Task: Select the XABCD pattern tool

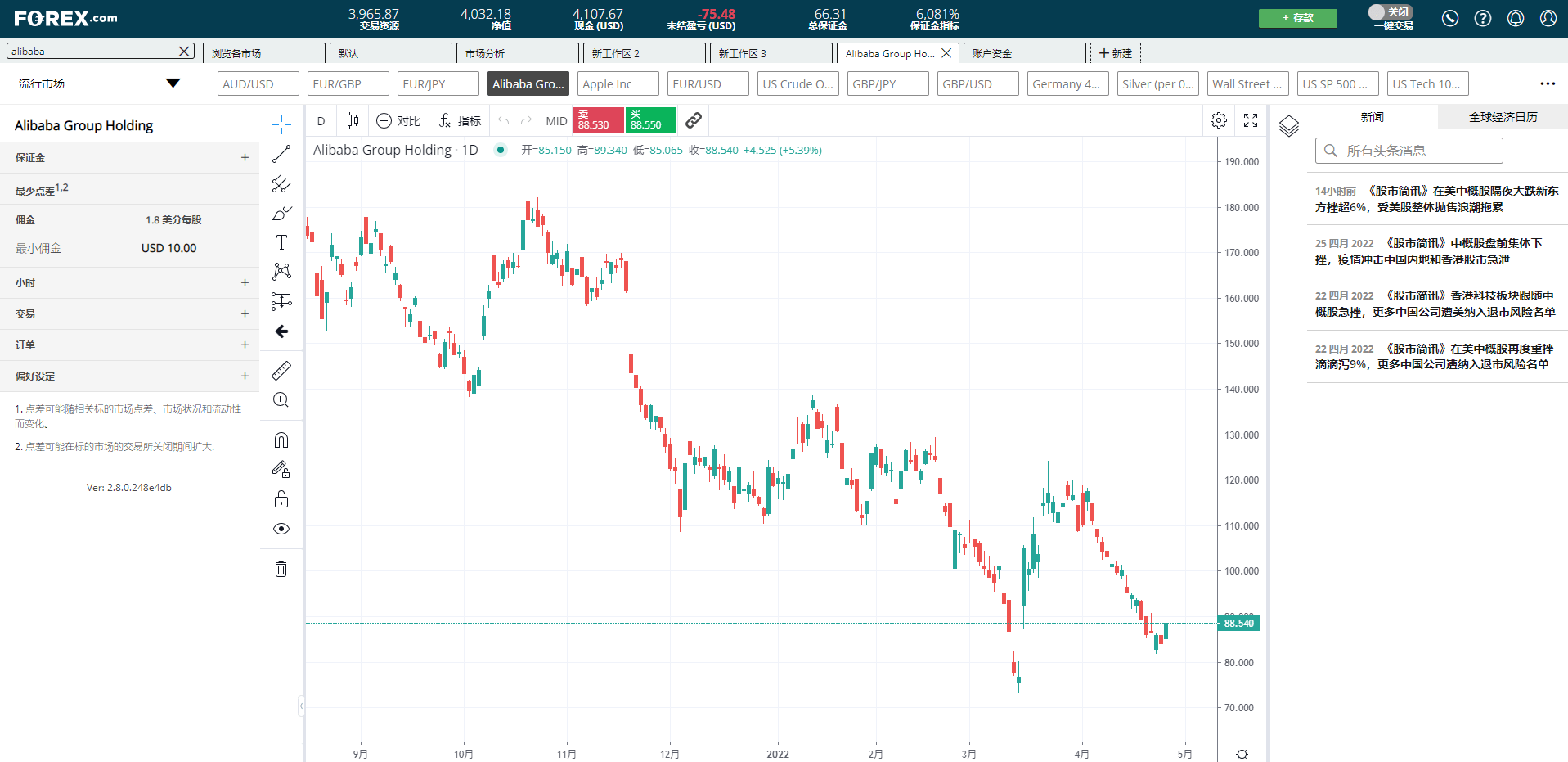Action: coord(281,272)
